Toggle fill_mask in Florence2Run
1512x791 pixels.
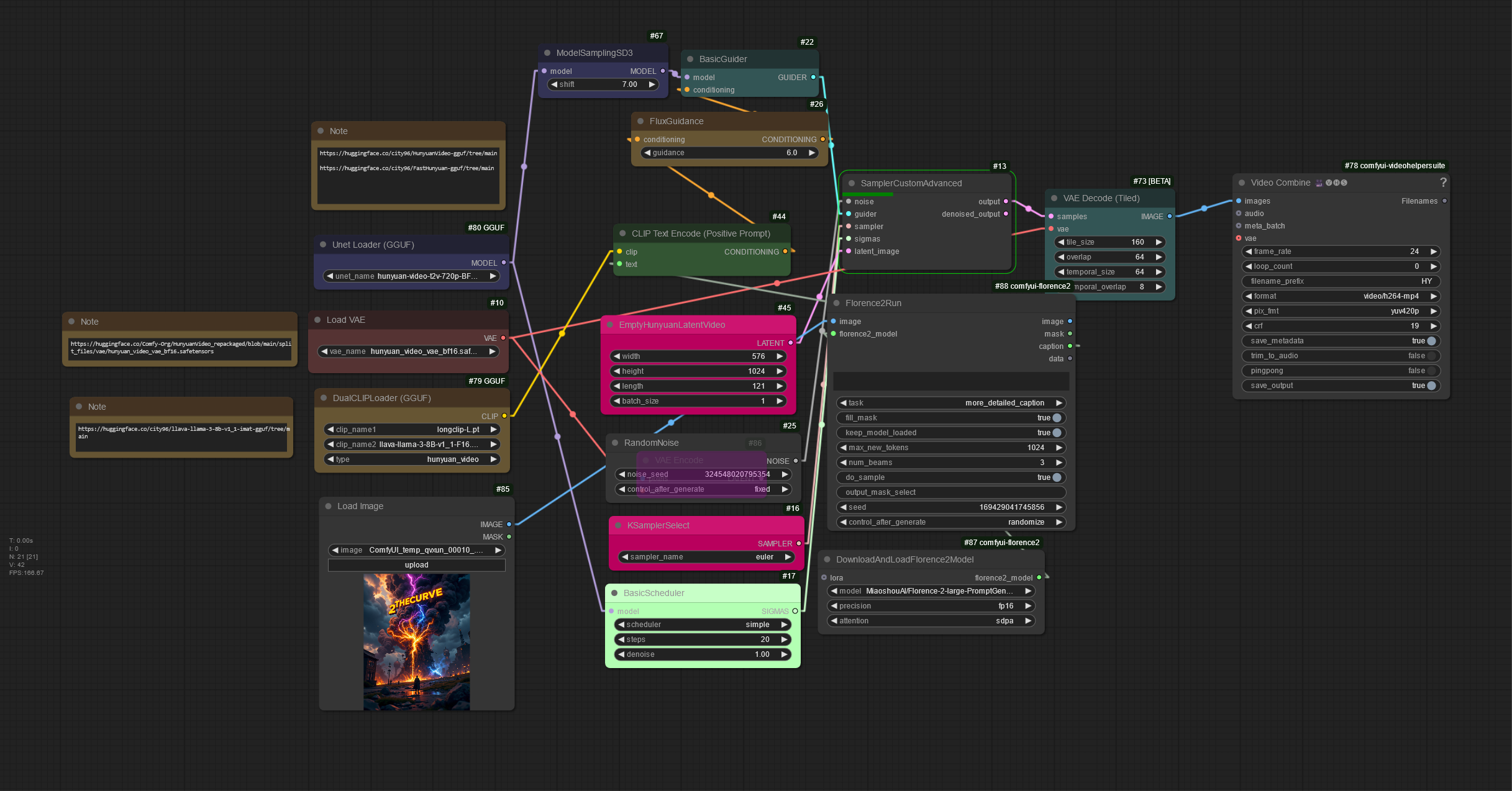pyautogui.click(x=1057, y=418)
